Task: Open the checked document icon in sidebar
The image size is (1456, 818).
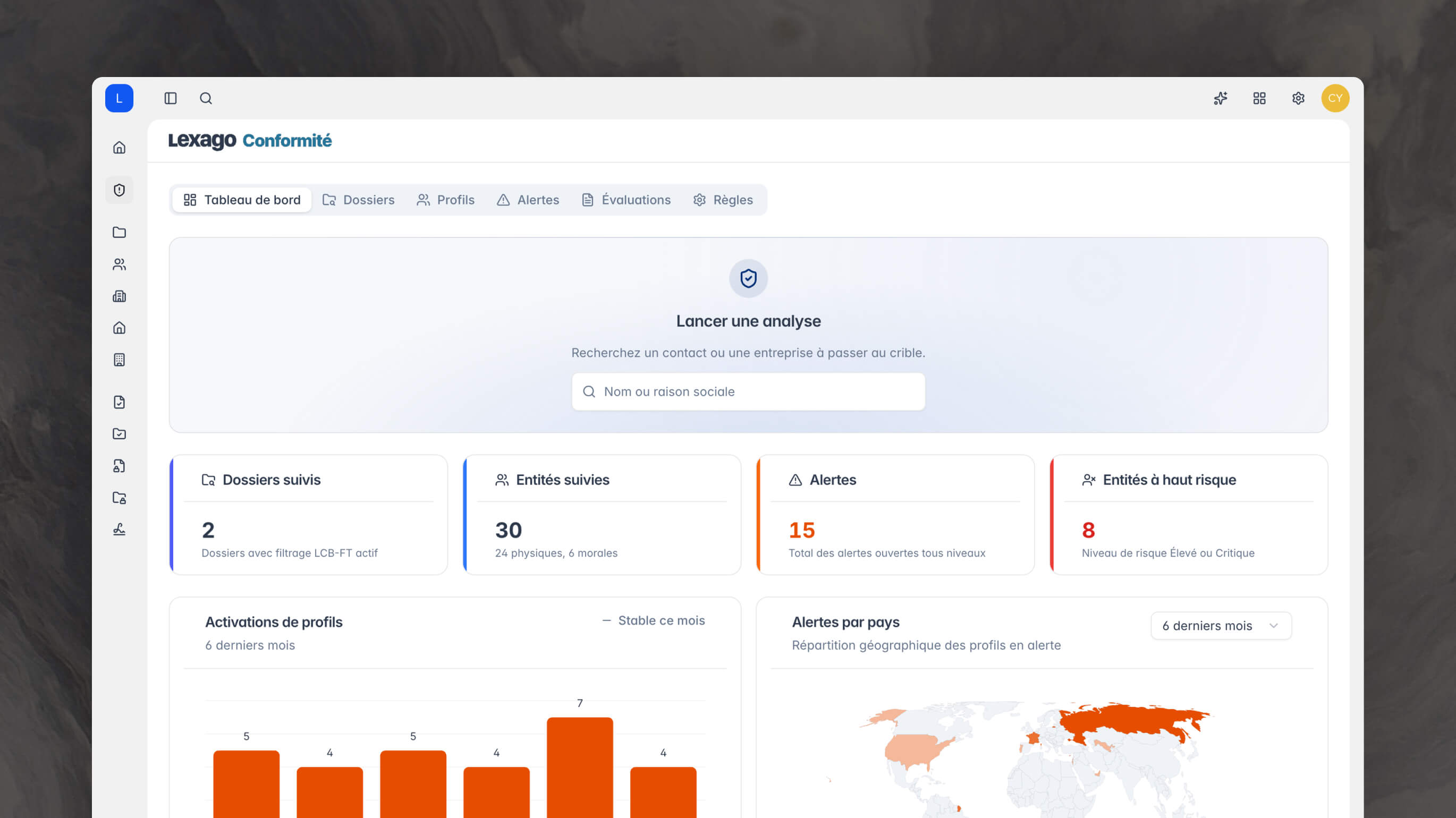Action: (x=119, y=402)
